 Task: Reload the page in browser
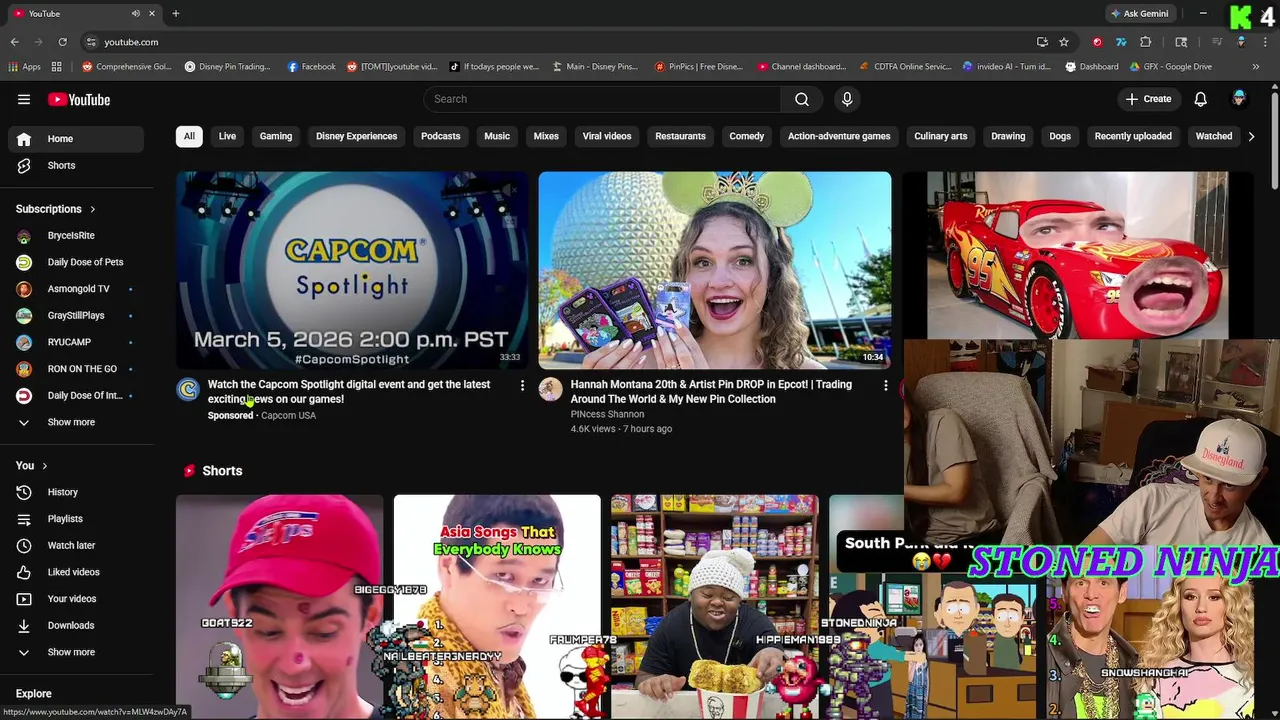pos(62,42)
